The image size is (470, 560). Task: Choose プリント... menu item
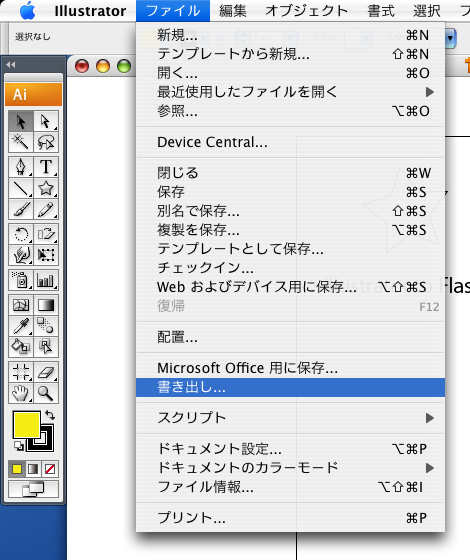(x=290, y=518)
